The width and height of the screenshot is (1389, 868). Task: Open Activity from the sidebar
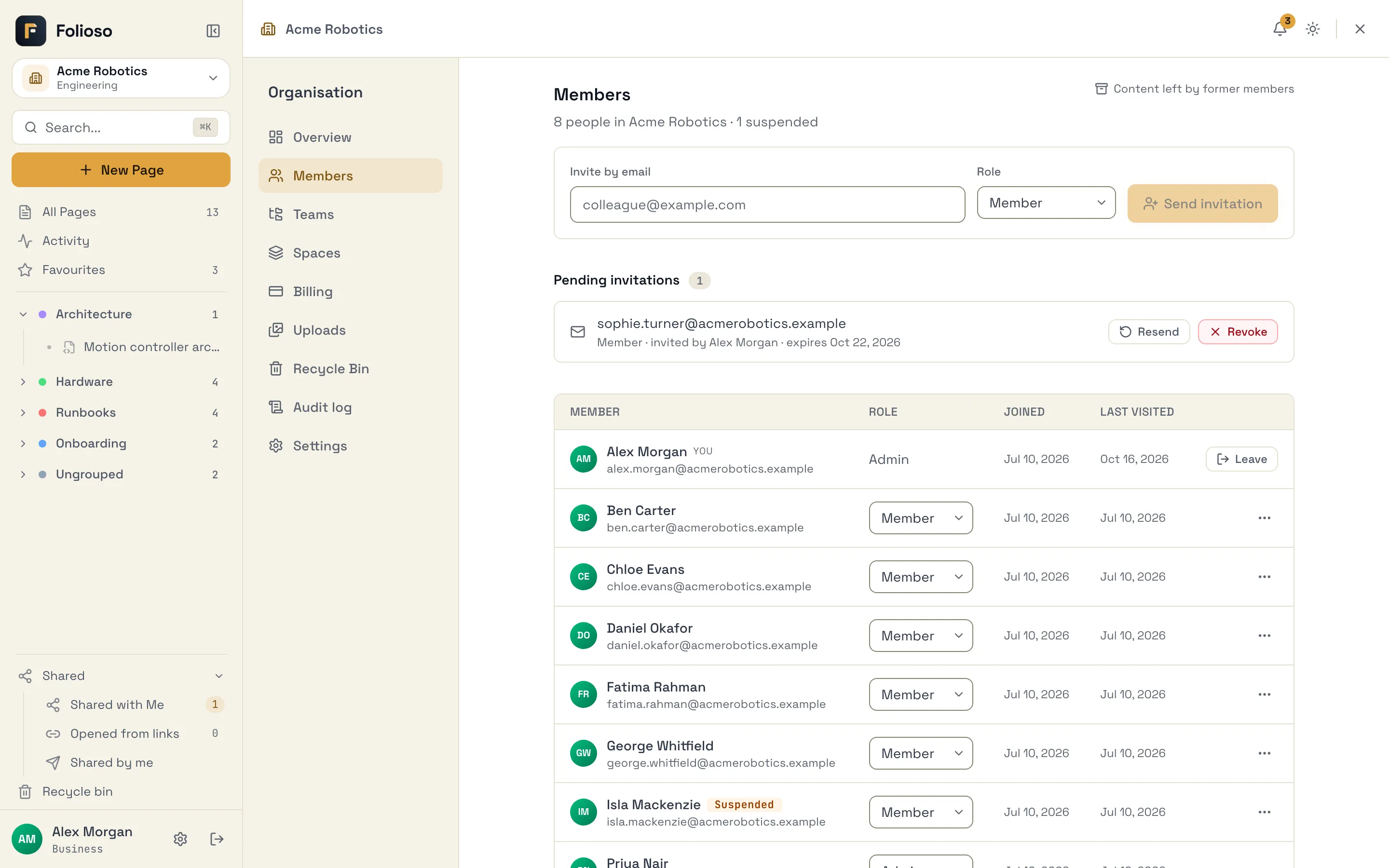[121, 241]
